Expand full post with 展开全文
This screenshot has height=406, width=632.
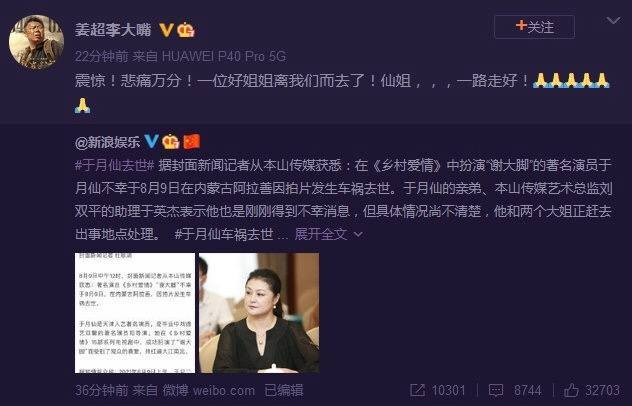[x=329, y=234]
